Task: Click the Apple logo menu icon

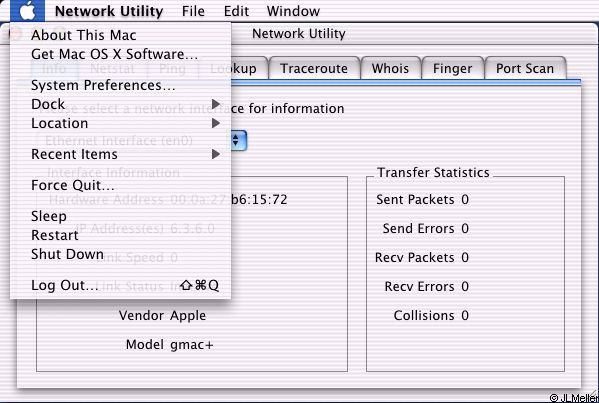Action: tap(28, 11)
